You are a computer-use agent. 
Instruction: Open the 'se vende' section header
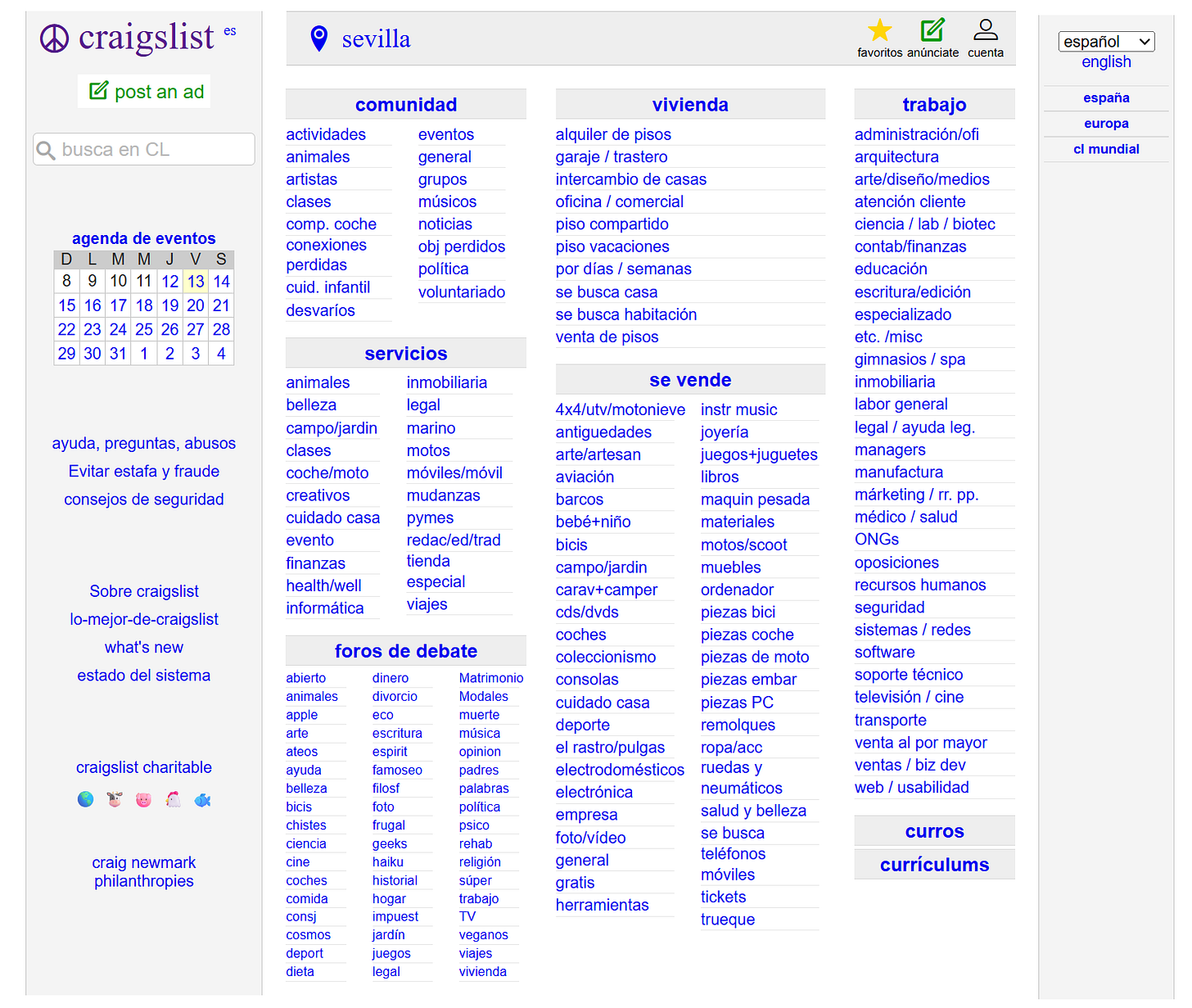click(690, 379)
